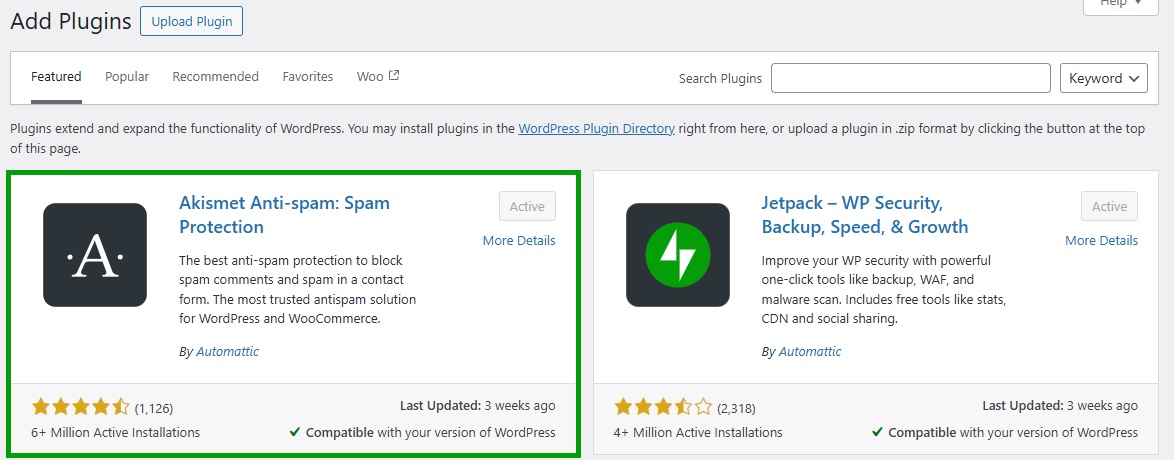
Task: Switch to the Recommended tab
Action: (216, 76)
